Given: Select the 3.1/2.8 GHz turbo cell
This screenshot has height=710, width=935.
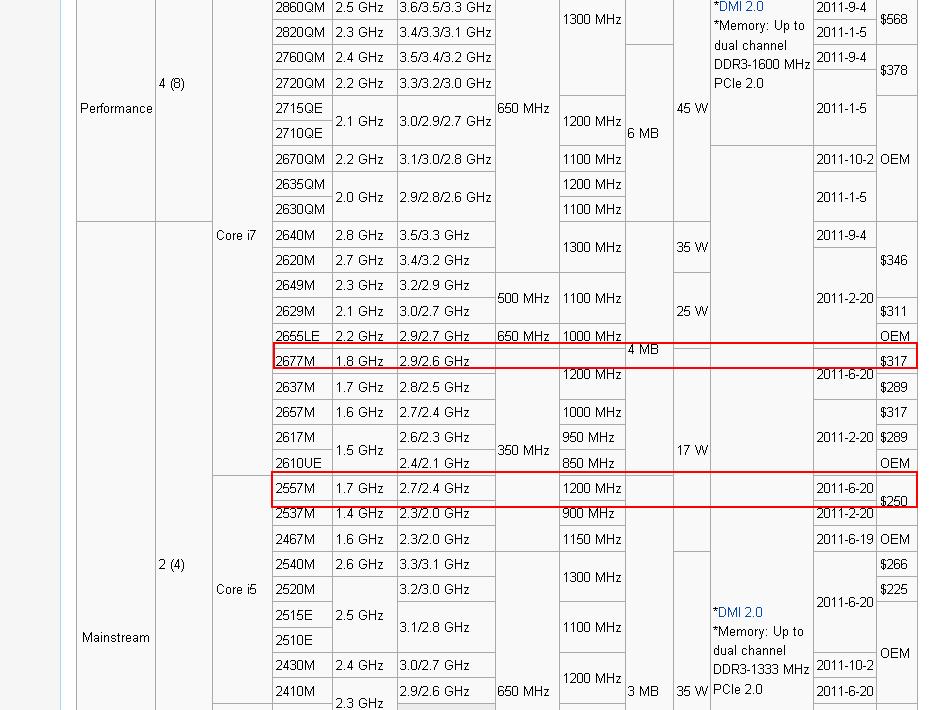Looking at the screenshot, I should [446, 627].
